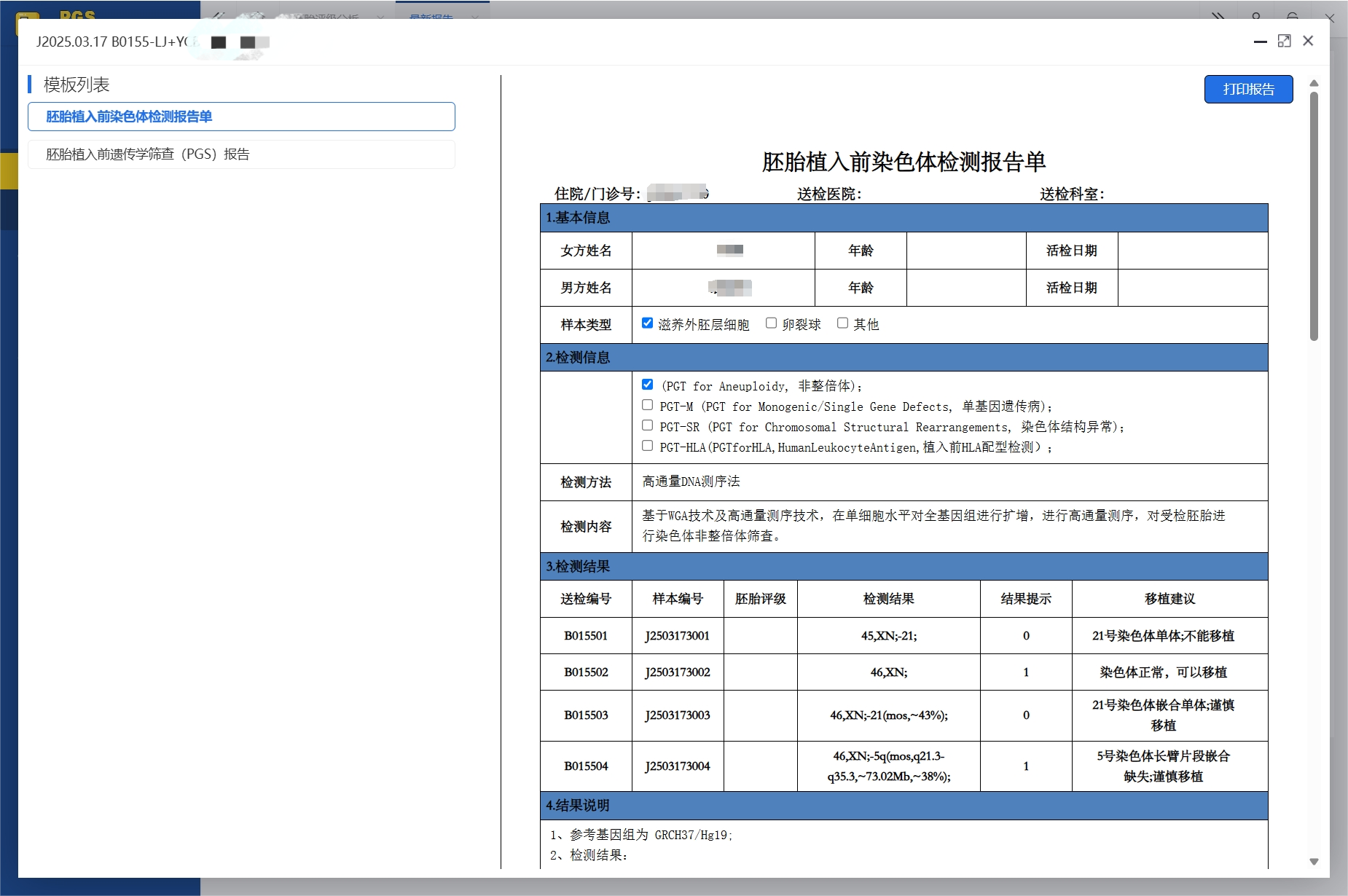Click the 女方姓名 label cell
This screenshot has width=1348, height=896.
(x=586, y=251)
